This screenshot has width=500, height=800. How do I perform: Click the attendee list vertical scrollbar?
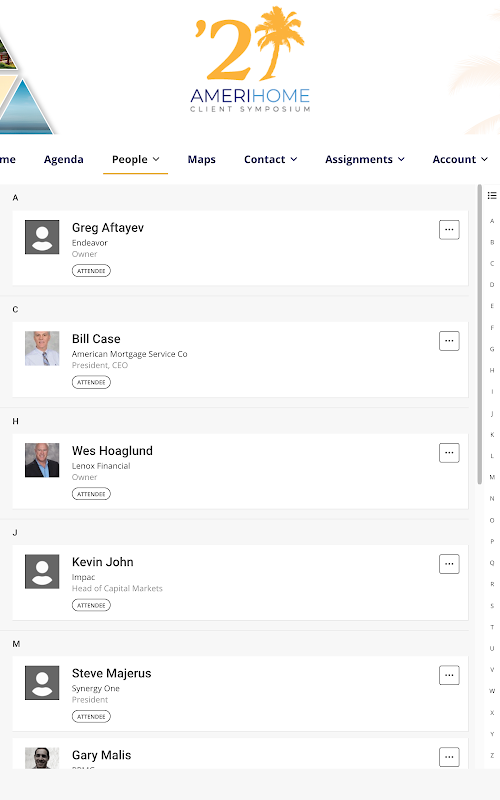click(480, 334)
